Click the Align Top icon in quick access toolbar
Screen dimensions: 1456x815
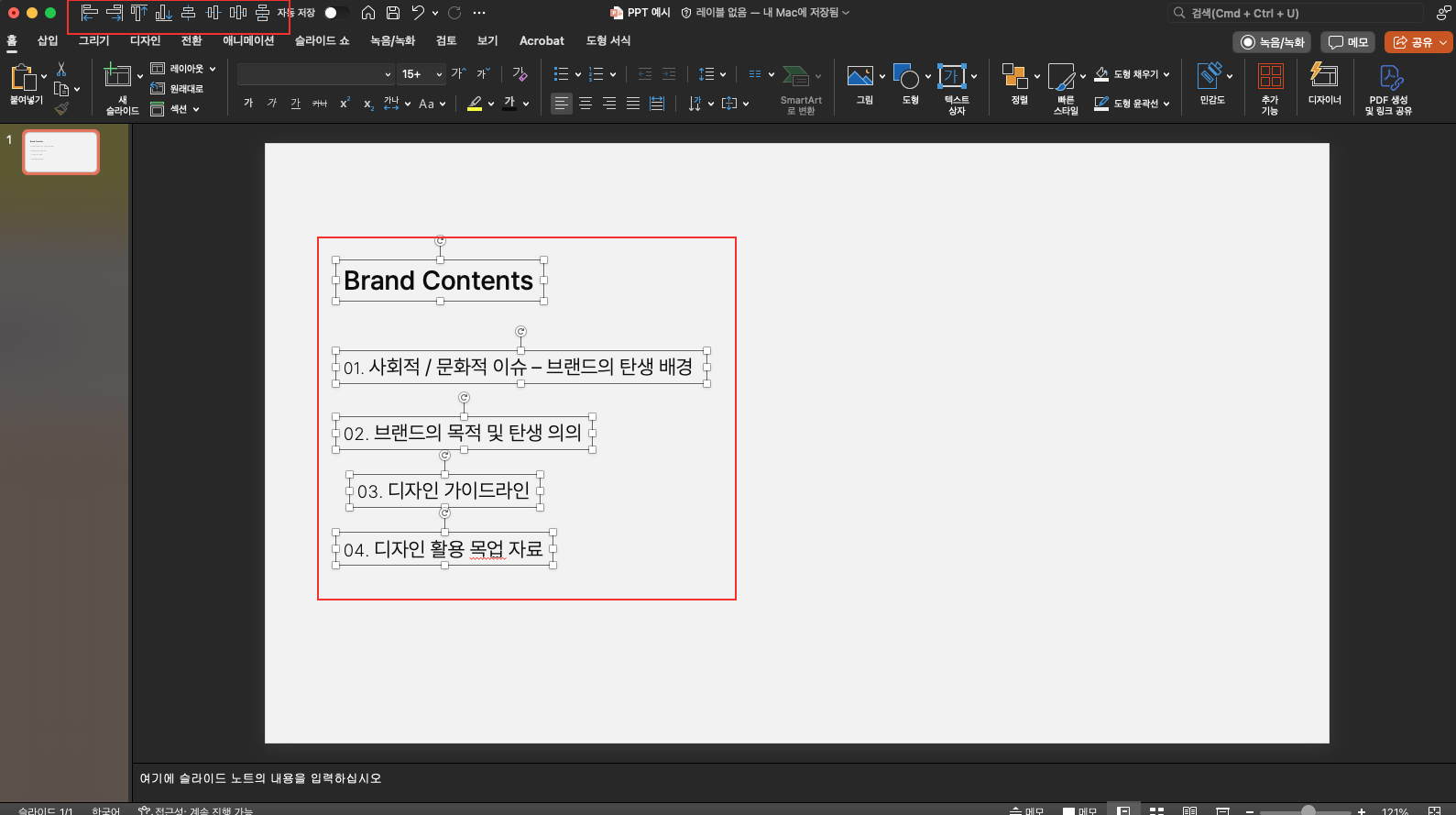click(x=138, y=13)
